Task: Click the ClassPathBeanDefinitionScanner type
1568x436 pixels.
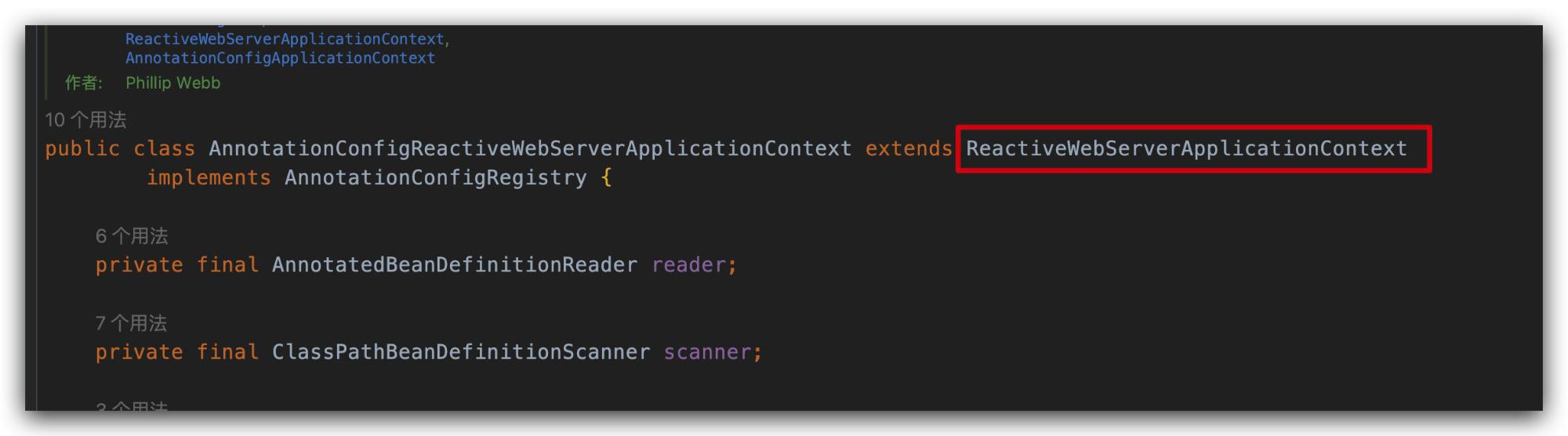Action: tap(461, 352)
